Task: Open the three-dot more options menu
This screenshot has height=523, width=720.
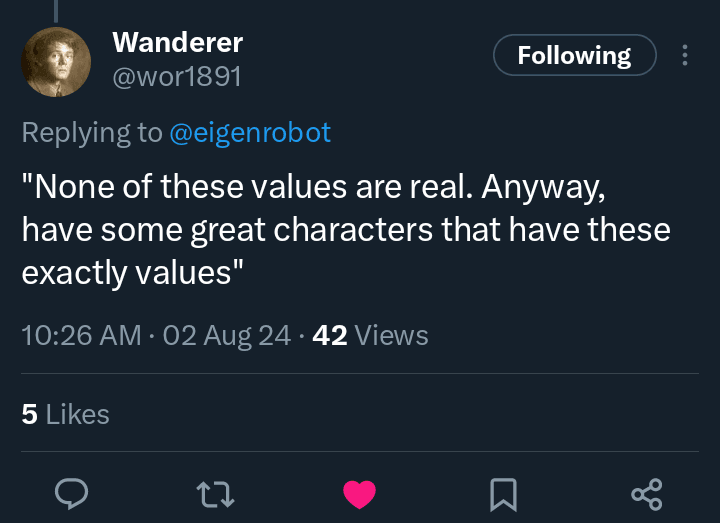Action: pyautogui.click(x=685, y=56)
